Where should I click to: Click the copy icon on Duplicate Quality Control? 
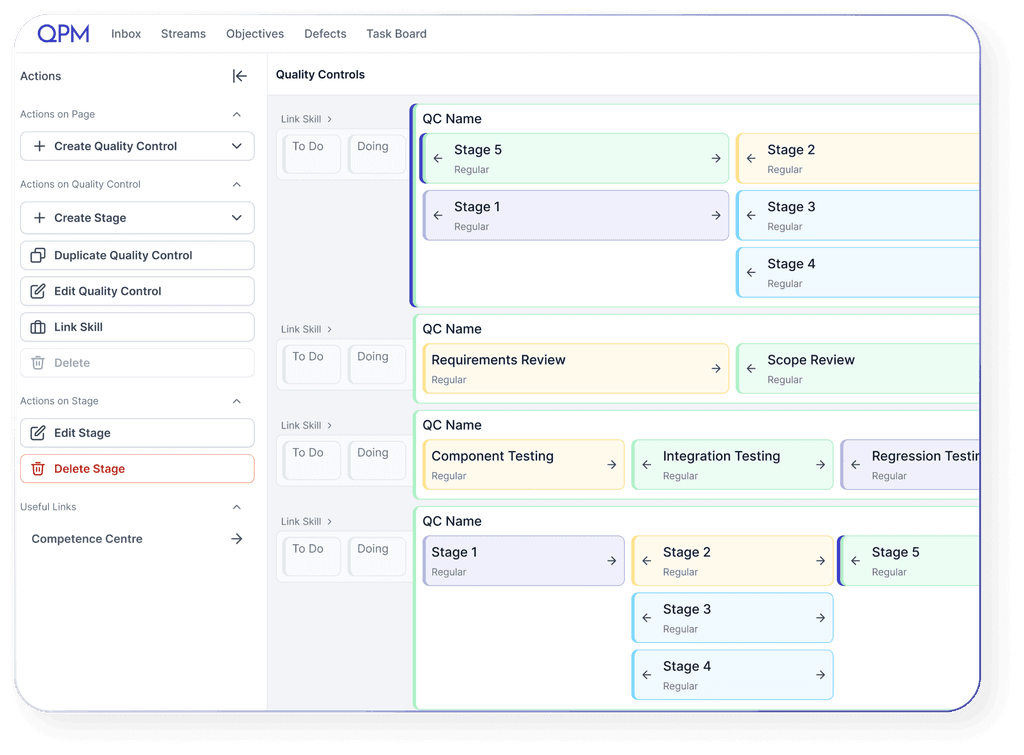click(x=37, y=255)
